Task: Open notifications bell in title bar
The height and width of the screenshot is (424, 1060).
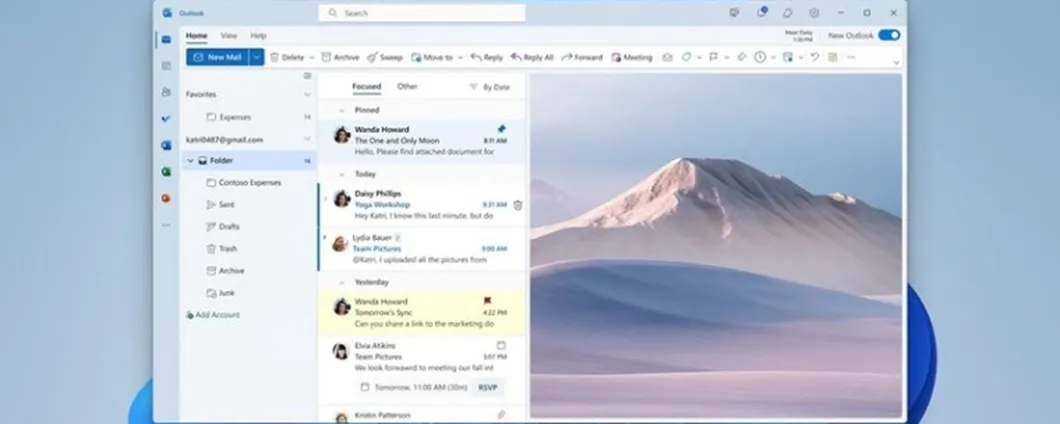Action: pyautogui.click(x=761, y=13)
